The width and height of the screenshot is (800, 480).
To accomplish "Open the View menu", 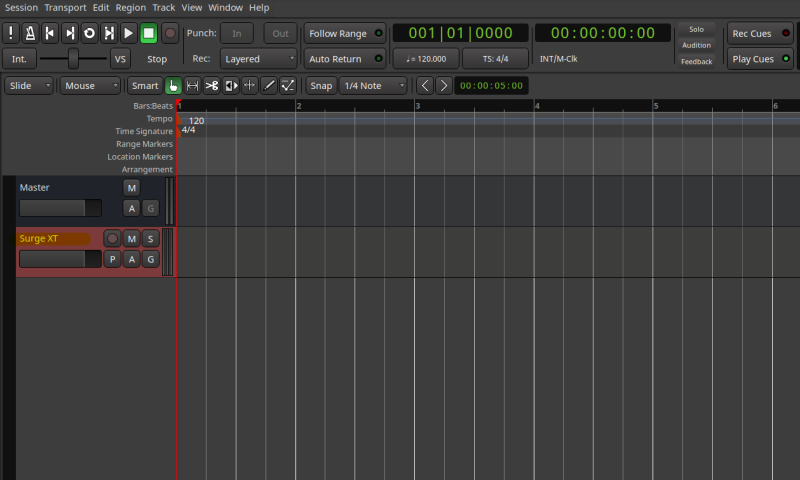I will 192,8.
